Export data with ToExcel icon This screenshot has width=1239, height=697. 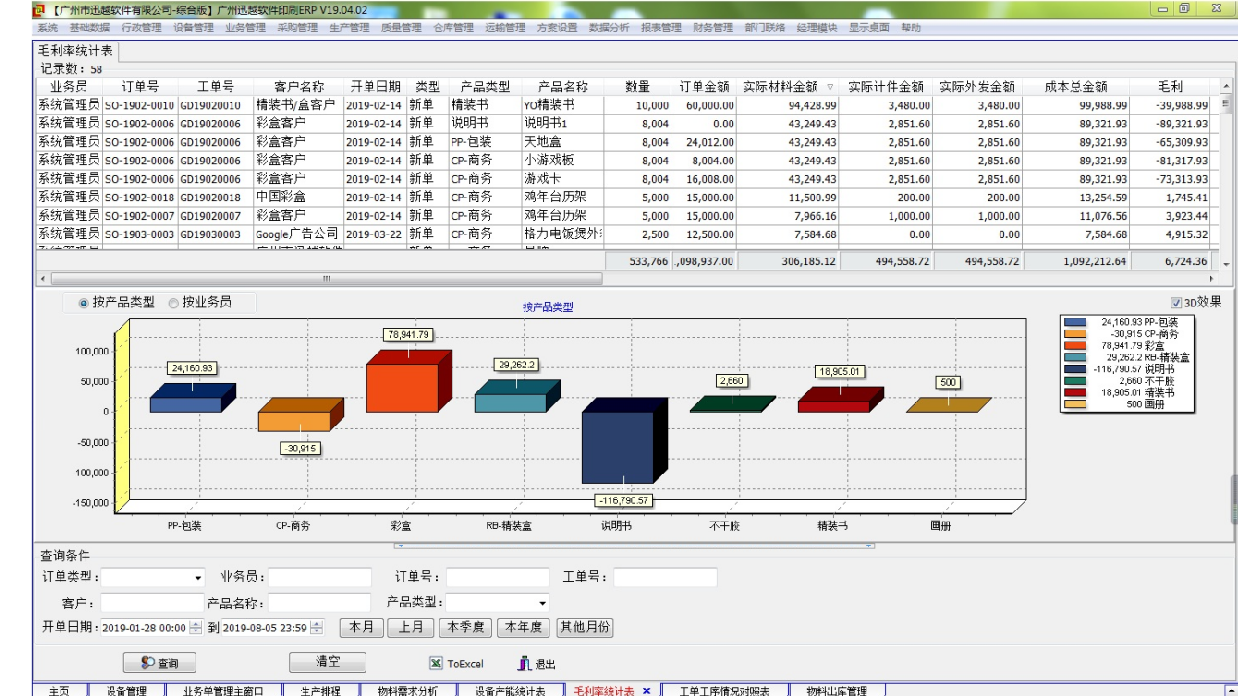pyautogui.click(x=435, y=663)
